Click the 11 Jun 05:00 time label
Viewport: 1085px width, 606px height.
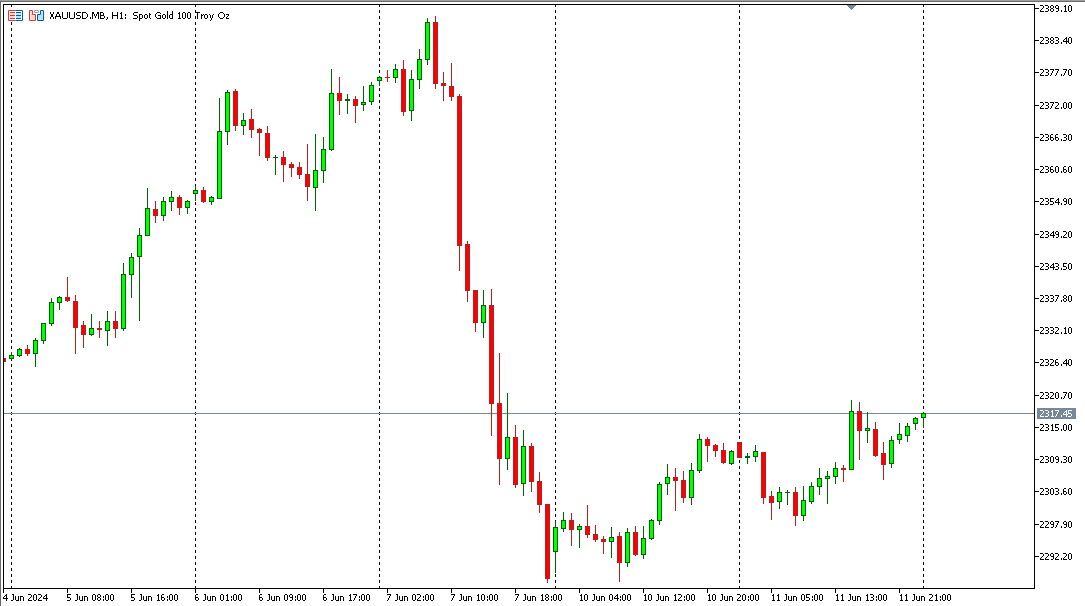pyautogui.click(x=797, y=598)
